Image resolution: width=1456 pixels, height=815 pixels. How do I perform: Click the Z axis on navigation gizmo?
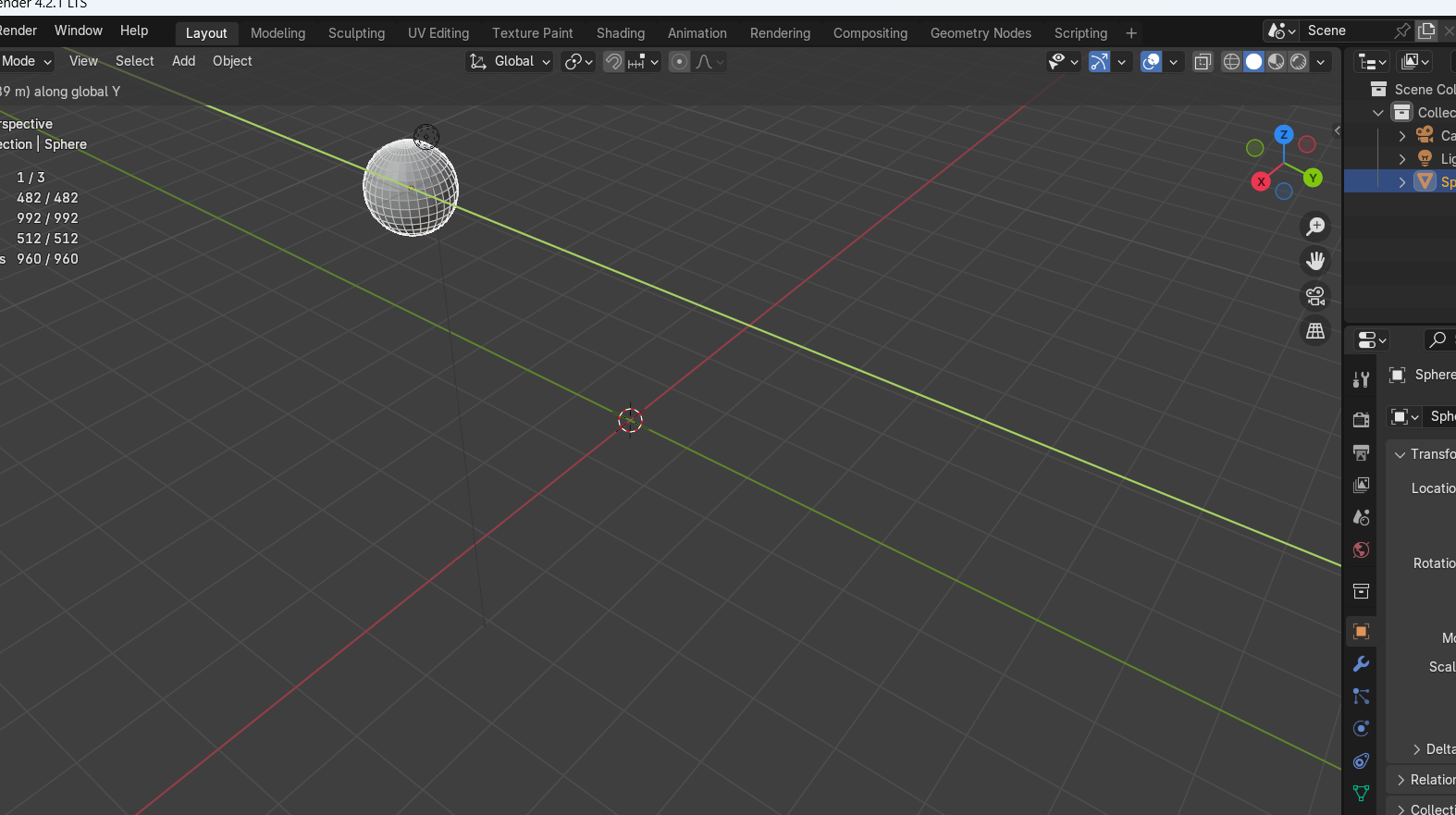coord(1284,135)
